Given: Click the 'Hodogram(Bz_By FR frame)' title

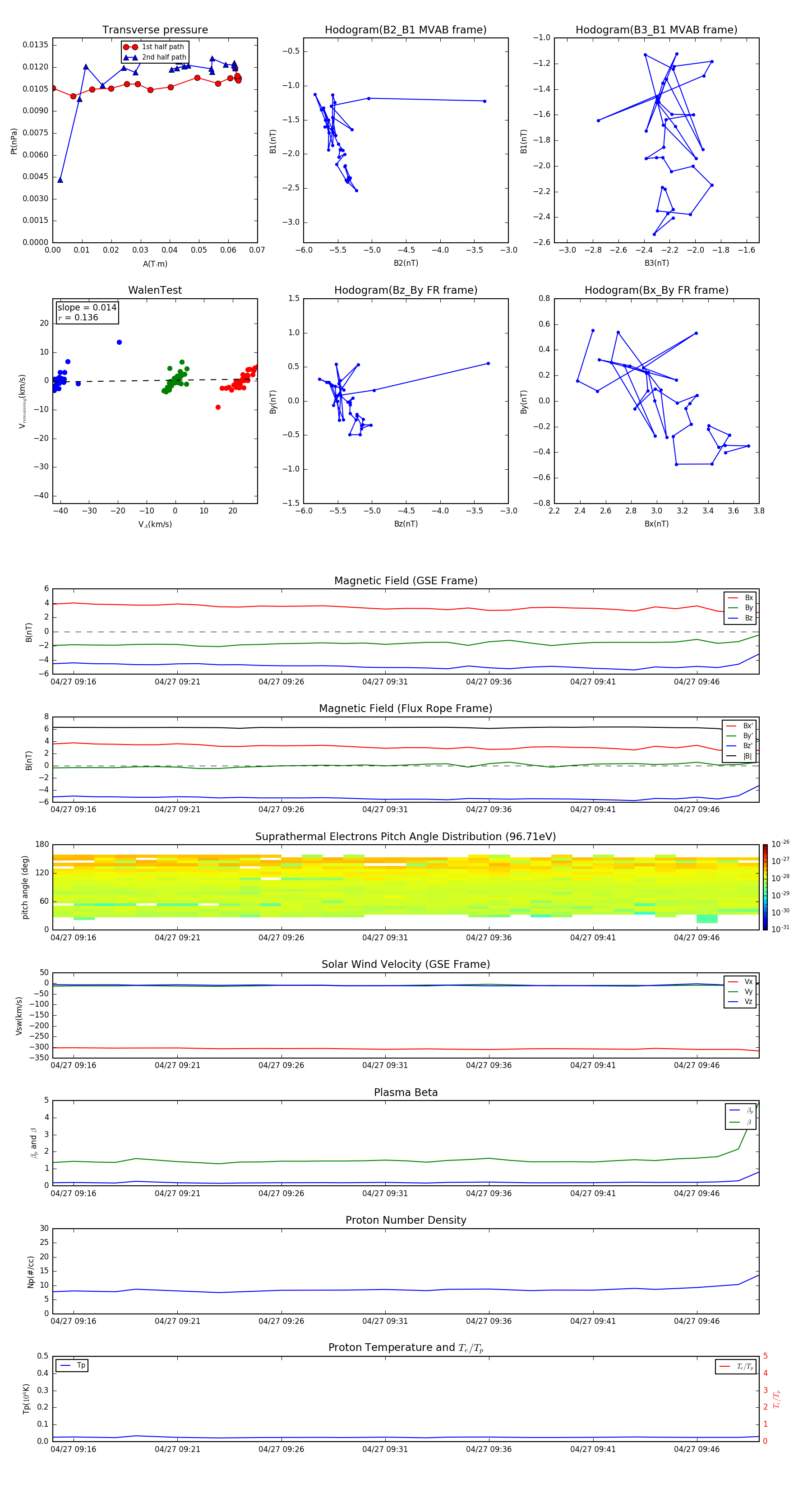Looking at the screenshot, I should [x=406, y=290].
